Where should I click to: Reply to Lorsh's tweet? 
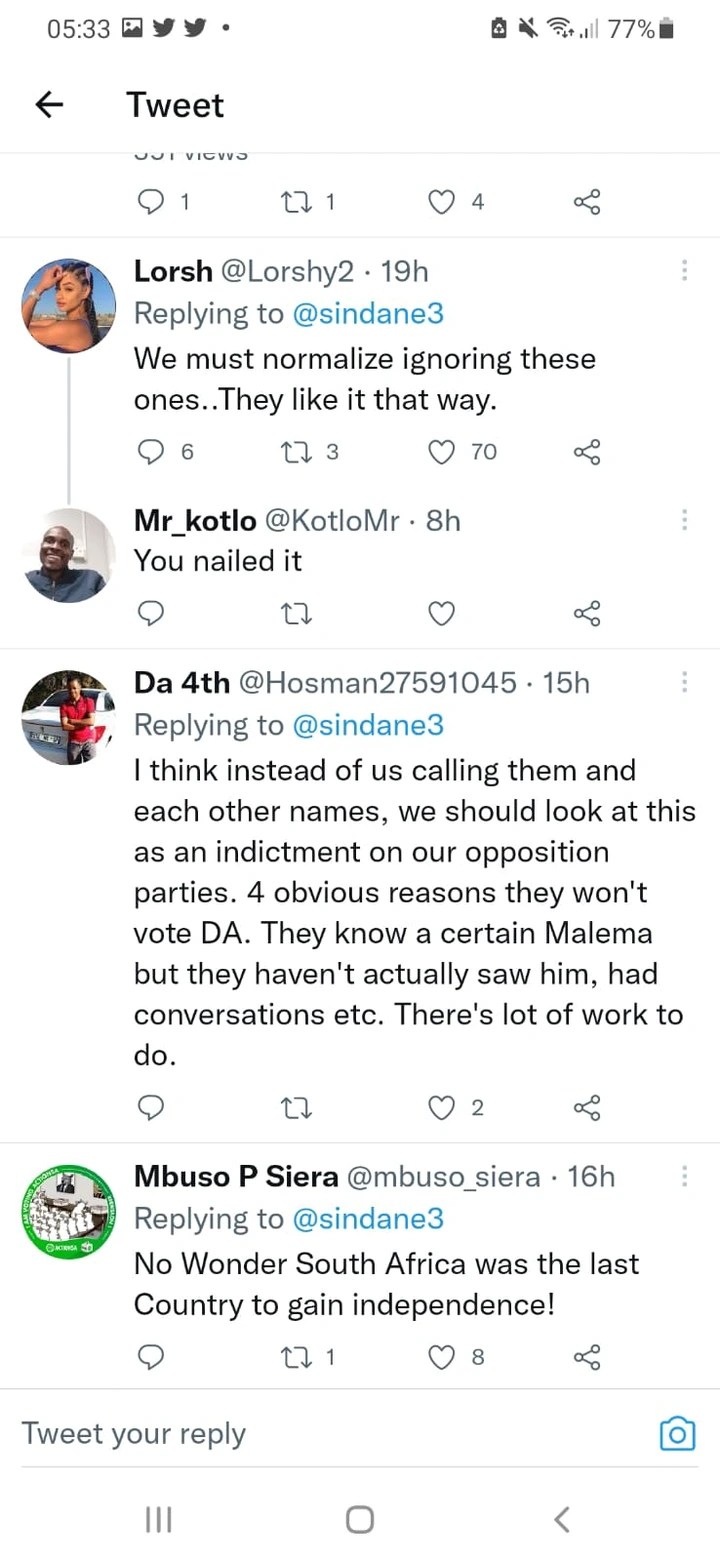150,452
